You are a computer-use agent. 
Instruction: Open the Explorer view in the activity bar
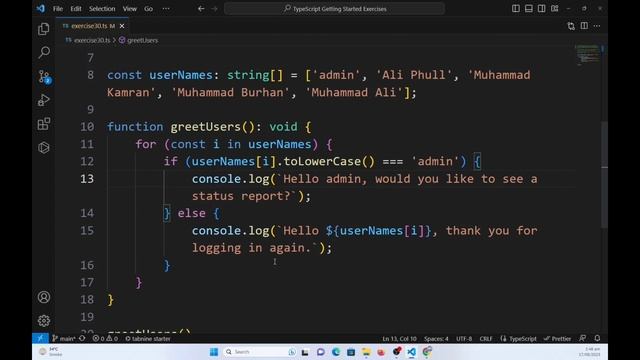tap(44, 29)
